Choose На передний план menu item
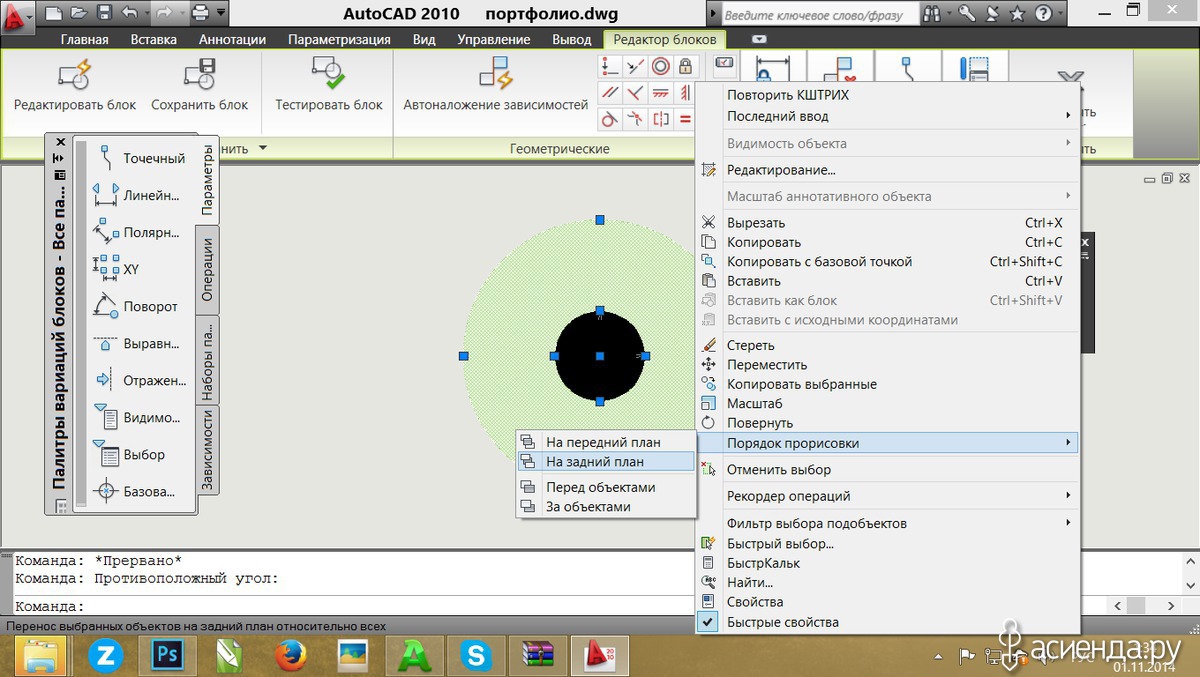Image resolution: width=1200 pixels, height=677 pixels. pyautogui.click(x=605, y=442)
